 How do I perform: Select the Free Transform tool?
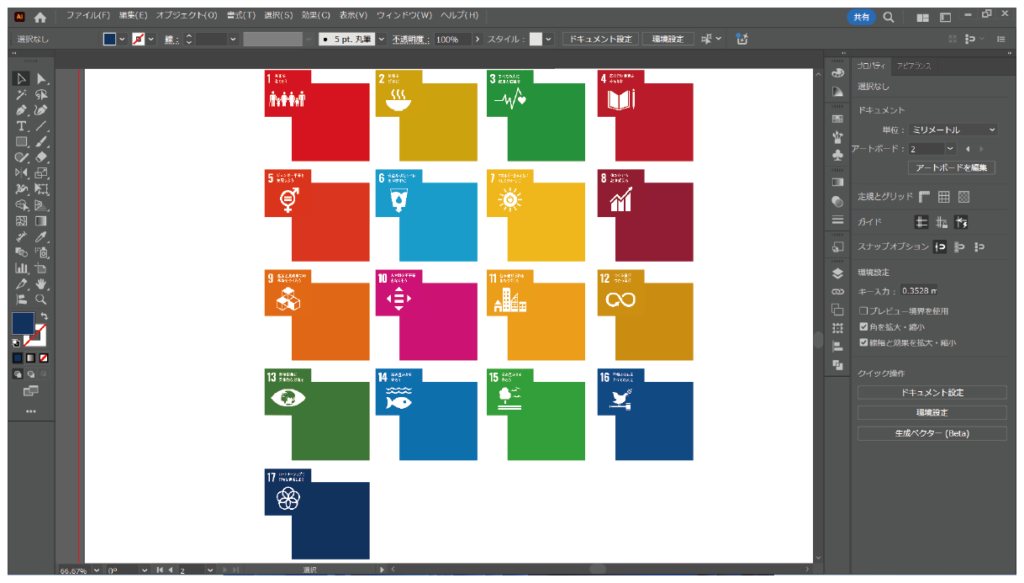[x=41, y=189]
